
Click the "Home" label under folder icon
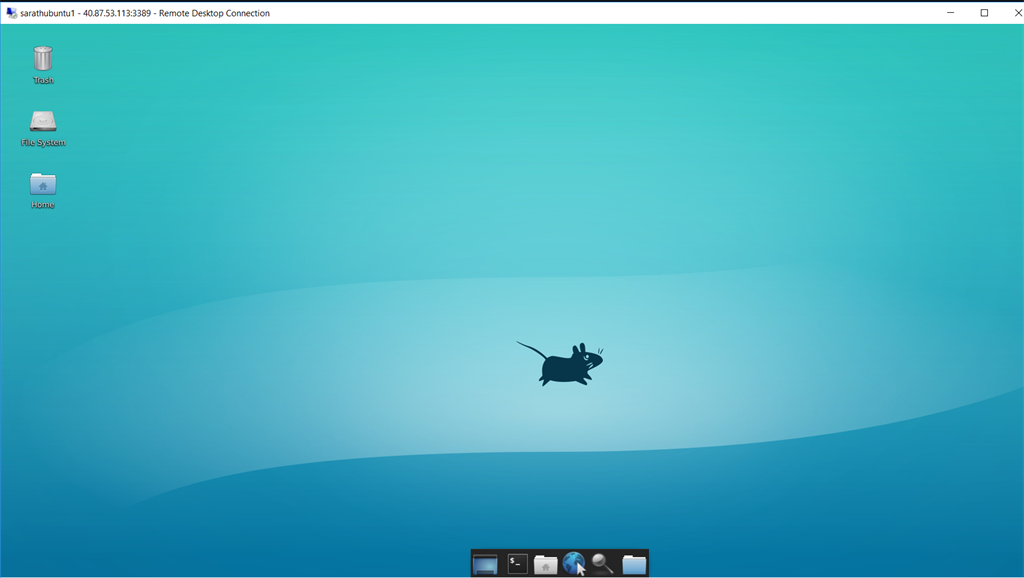coord(43,204)
